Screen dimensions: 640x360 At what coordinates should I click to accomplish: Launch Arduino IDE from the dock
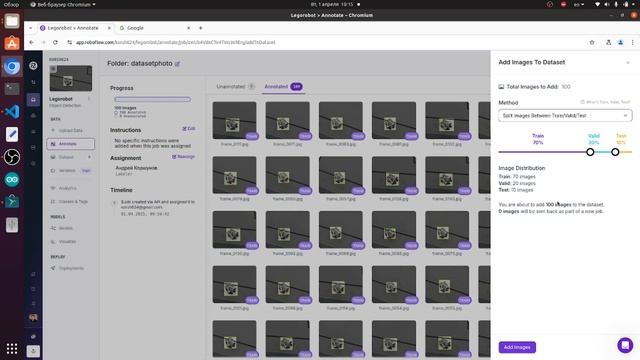(12, 180)
